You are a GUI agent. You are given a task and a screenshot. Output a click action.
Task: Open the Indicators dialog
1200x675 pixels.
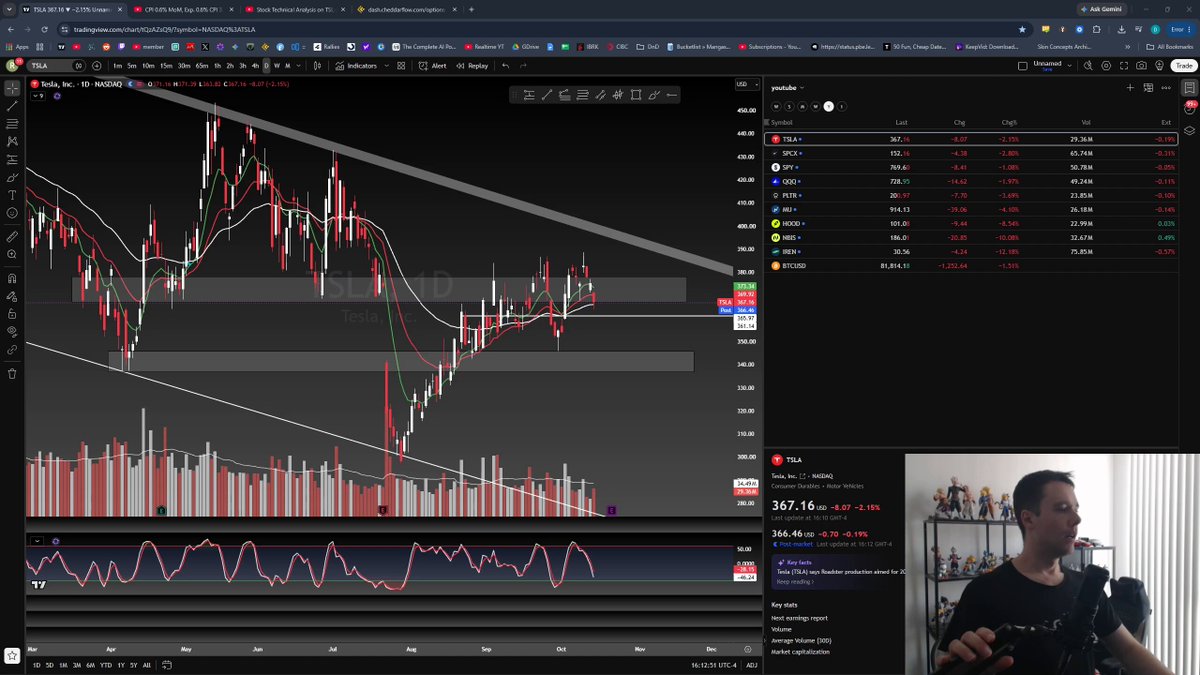click(x=357, y=66)
